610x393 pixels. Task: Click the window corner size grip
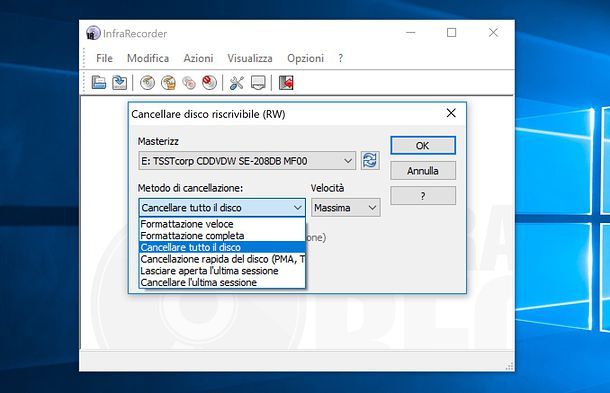[509, 366]
